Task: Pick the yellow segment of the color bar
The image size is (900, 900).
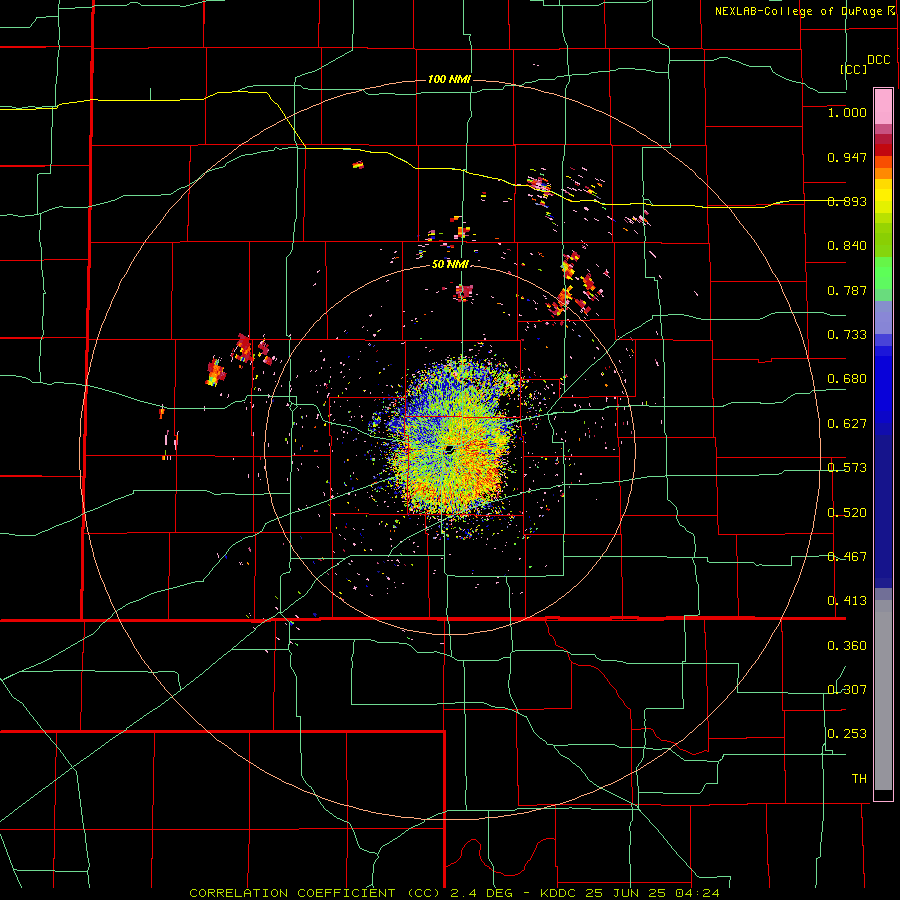Action: coord(883,196)
